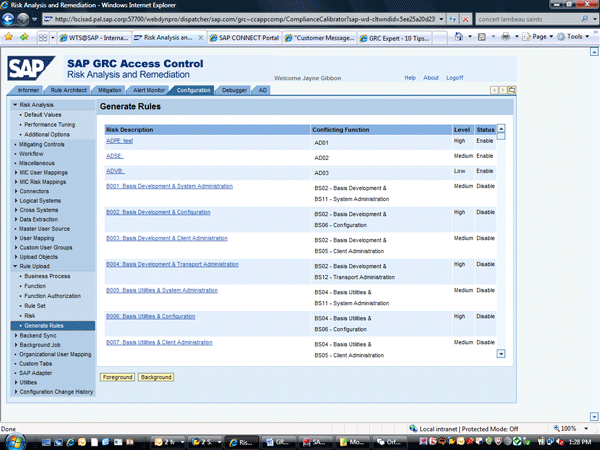The image size is (600, 450).
Task: Select the Generate Rules tree item
Action: tap(53, 326)
